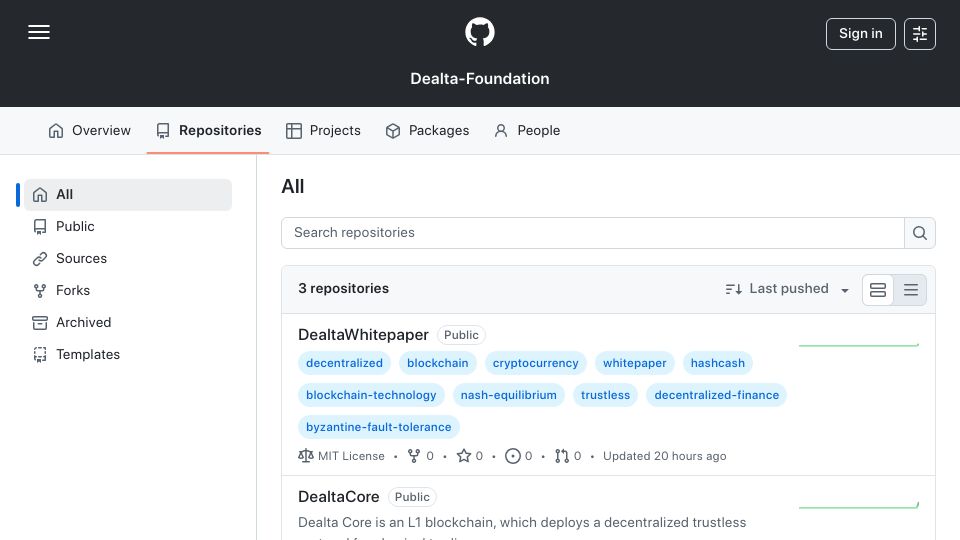Select the Repositories tab
This screenshot has width=960, height=540.
coord(208,130)
